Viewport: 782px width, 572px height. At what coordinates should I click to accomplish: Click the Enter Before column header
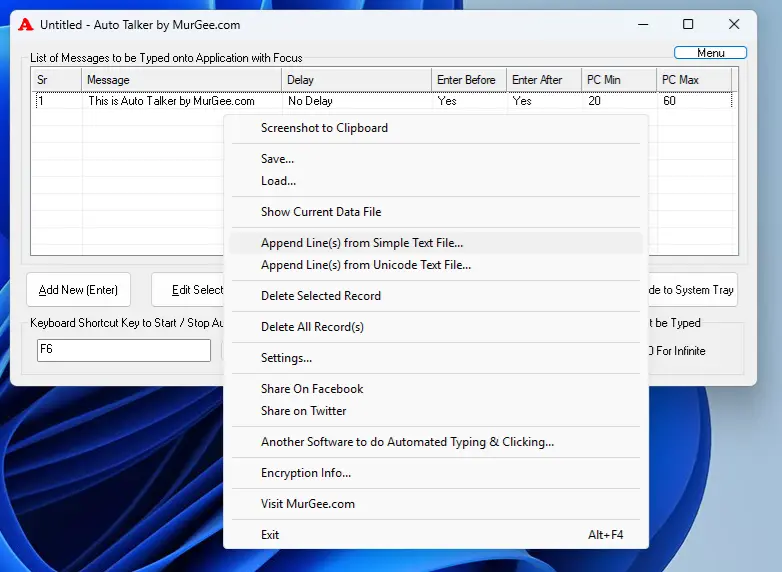[469, 80]
